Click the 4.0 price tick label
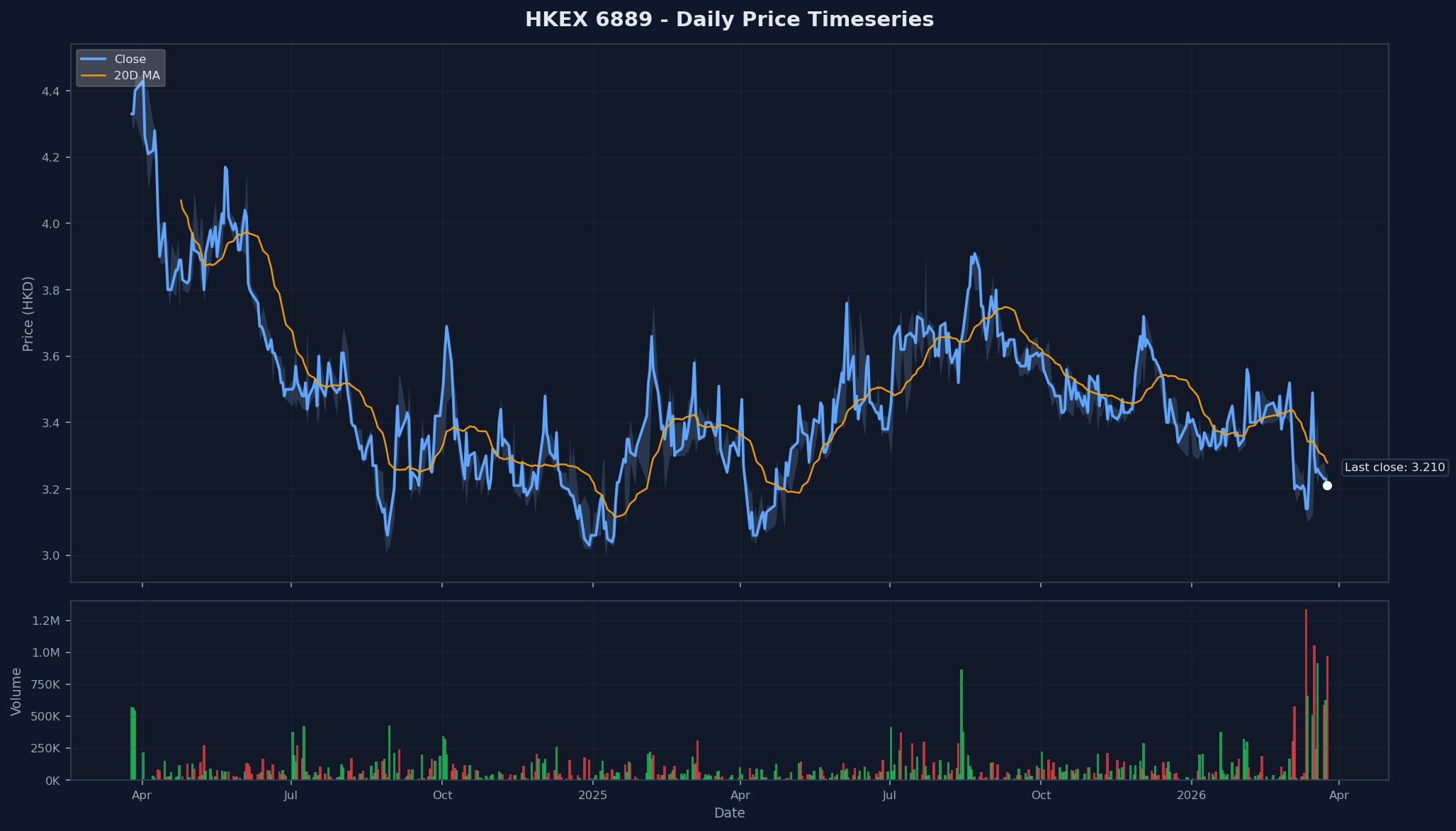The height and width of the screenshot is (831, 1456). pos(50,224)
